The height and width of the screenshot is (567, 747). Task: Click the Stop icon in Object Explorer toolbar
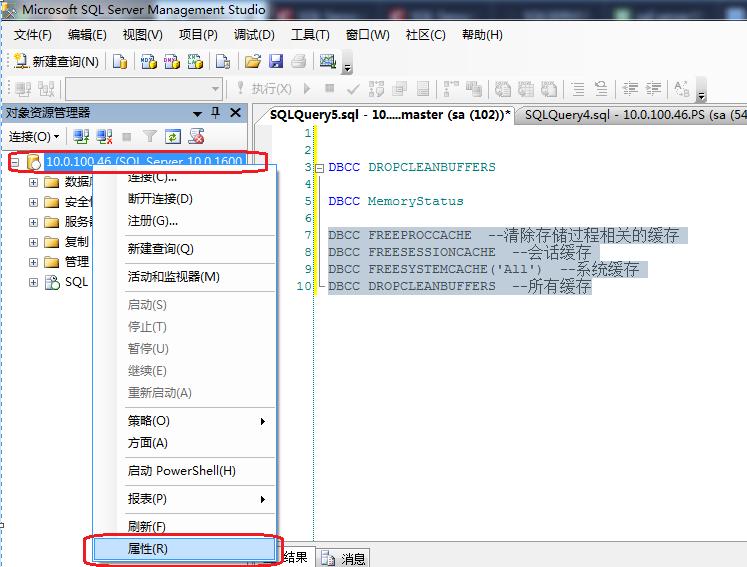(x=127, y=137)
